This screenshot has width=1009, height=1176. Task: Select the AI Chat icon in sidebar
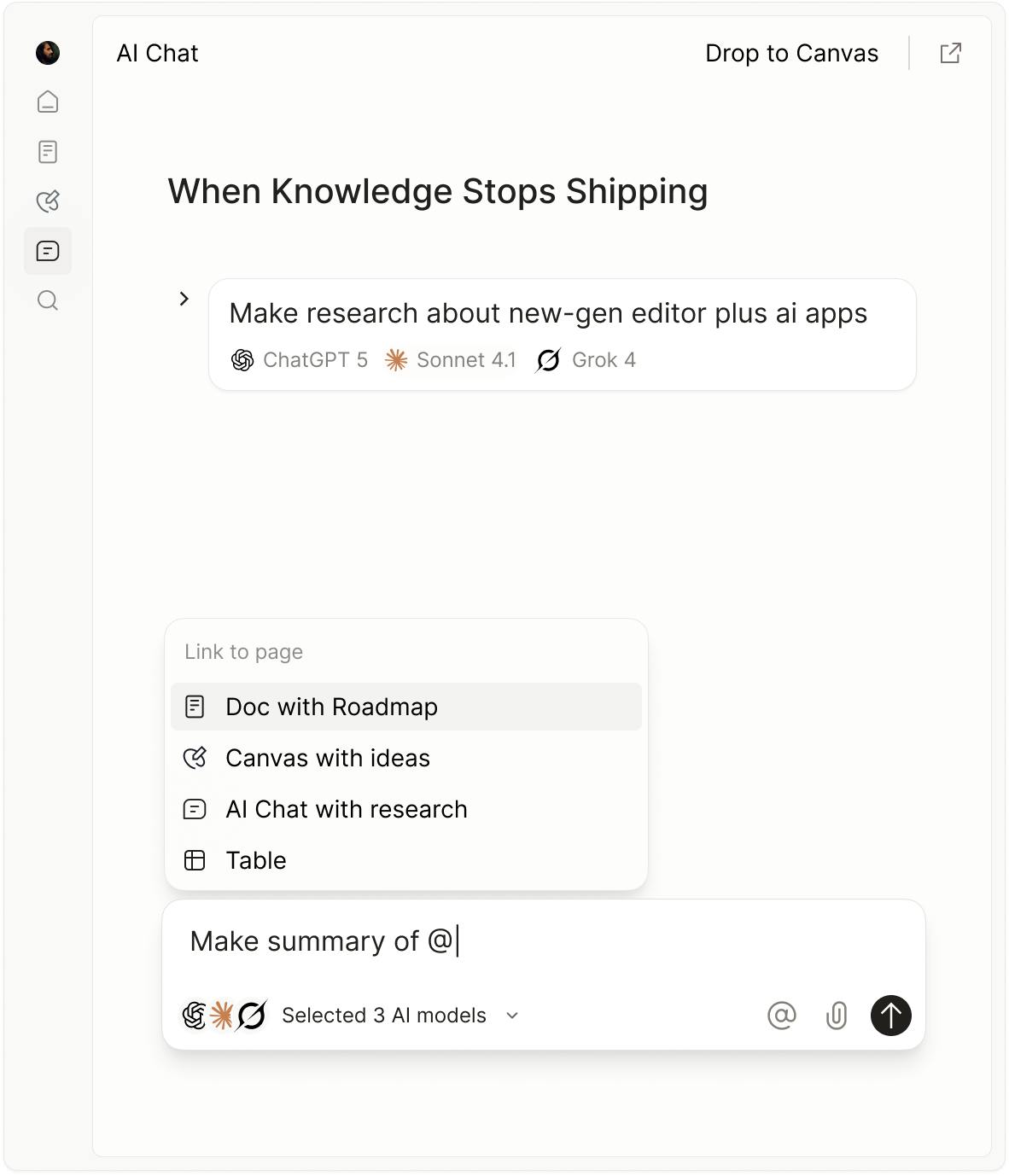(x=48, y=251)
